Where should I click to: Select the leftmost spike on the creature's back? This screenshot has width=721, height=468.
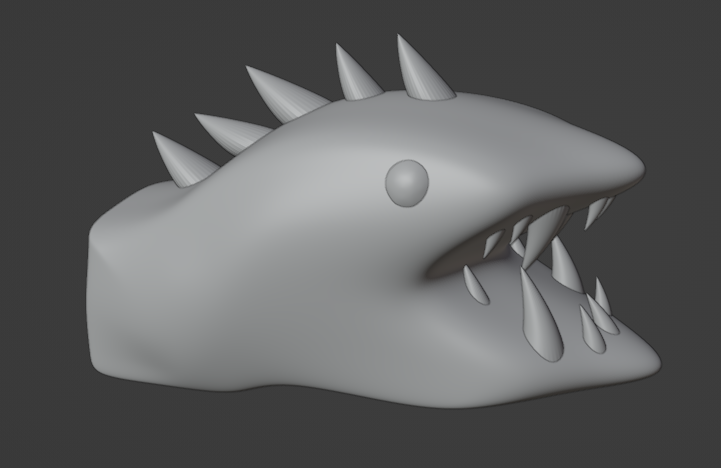point(180,160)
